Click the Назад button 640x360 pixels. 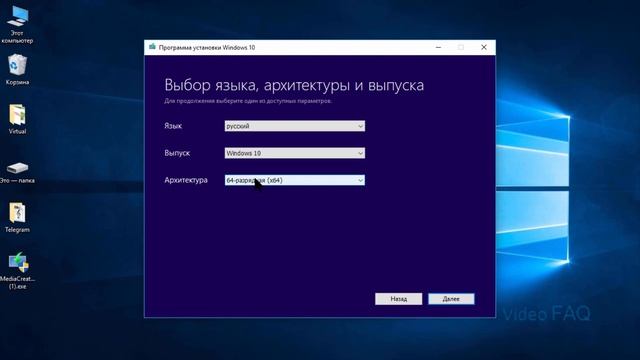click(398, 299)
